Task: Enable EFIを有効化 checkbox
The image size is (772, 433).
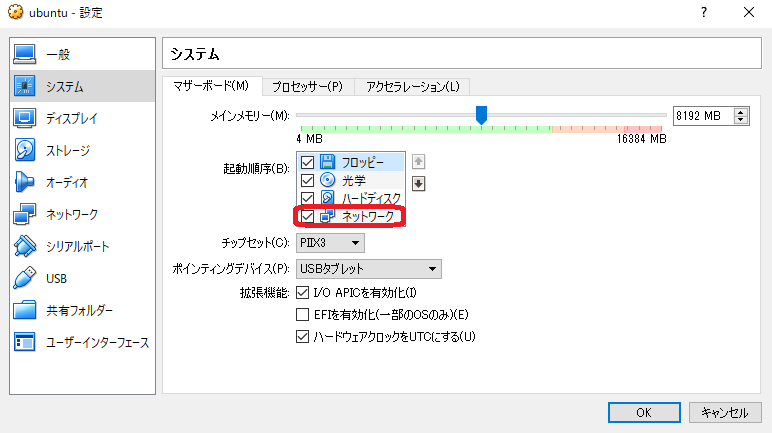Action: coord(302,314)
